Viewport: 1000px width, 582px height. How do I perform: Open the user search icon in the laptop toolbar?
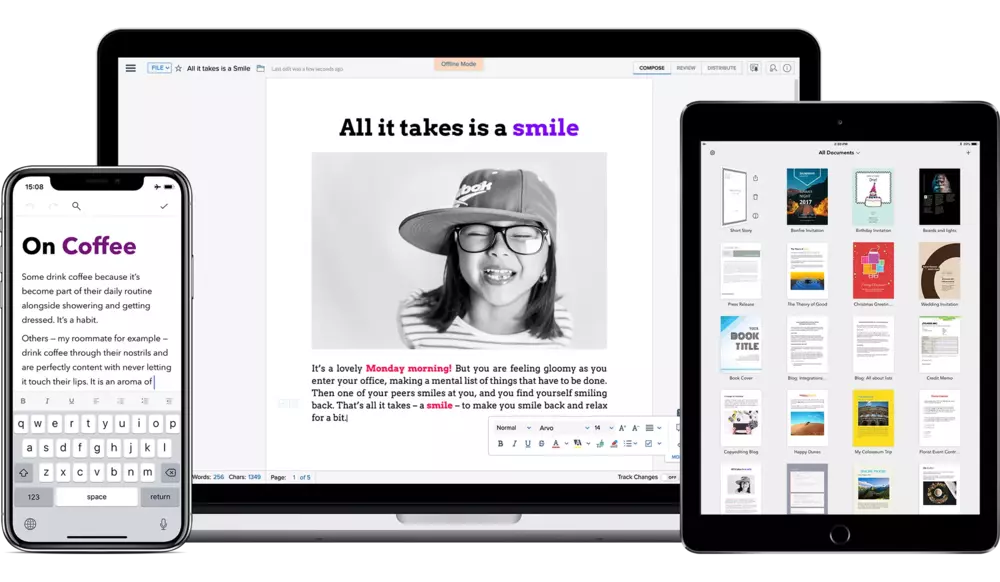tap(773, 68)
